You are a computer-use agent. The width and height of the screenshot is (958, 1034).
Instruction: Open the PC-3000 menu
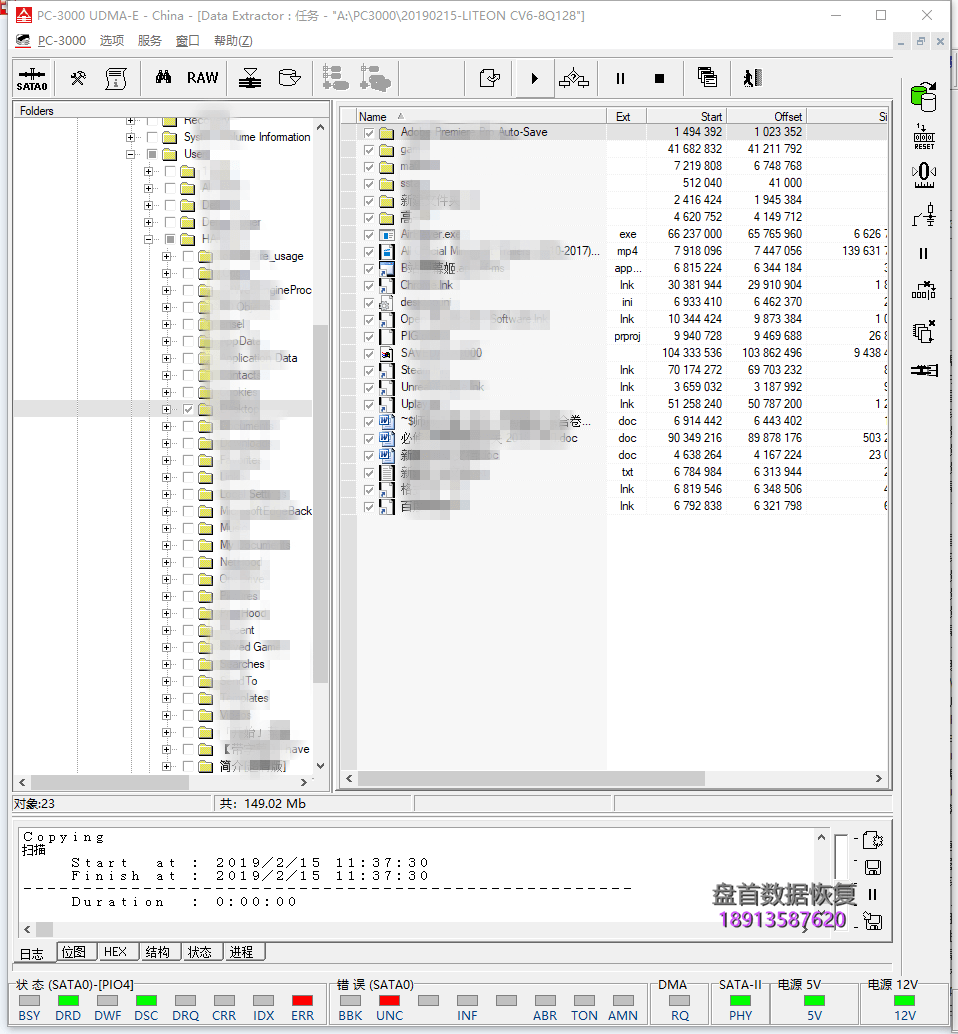click(x=61, y=41)
